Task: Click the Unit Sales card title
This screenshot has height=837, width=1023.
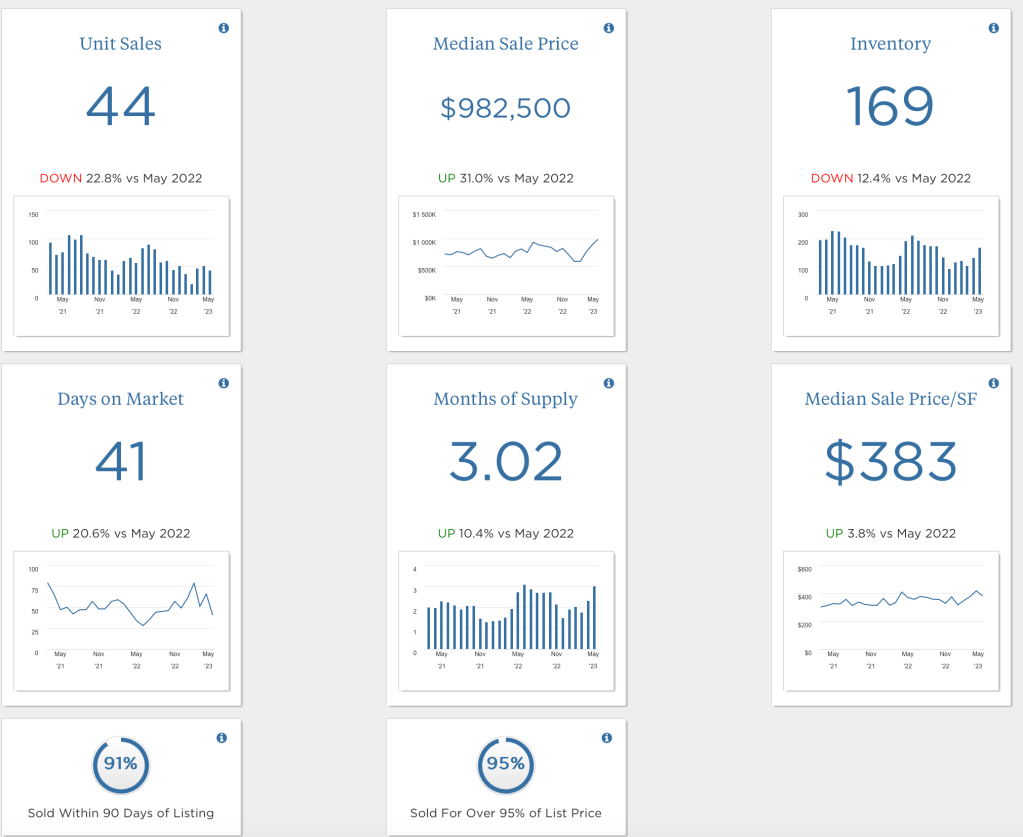Action: coord(121,44)
